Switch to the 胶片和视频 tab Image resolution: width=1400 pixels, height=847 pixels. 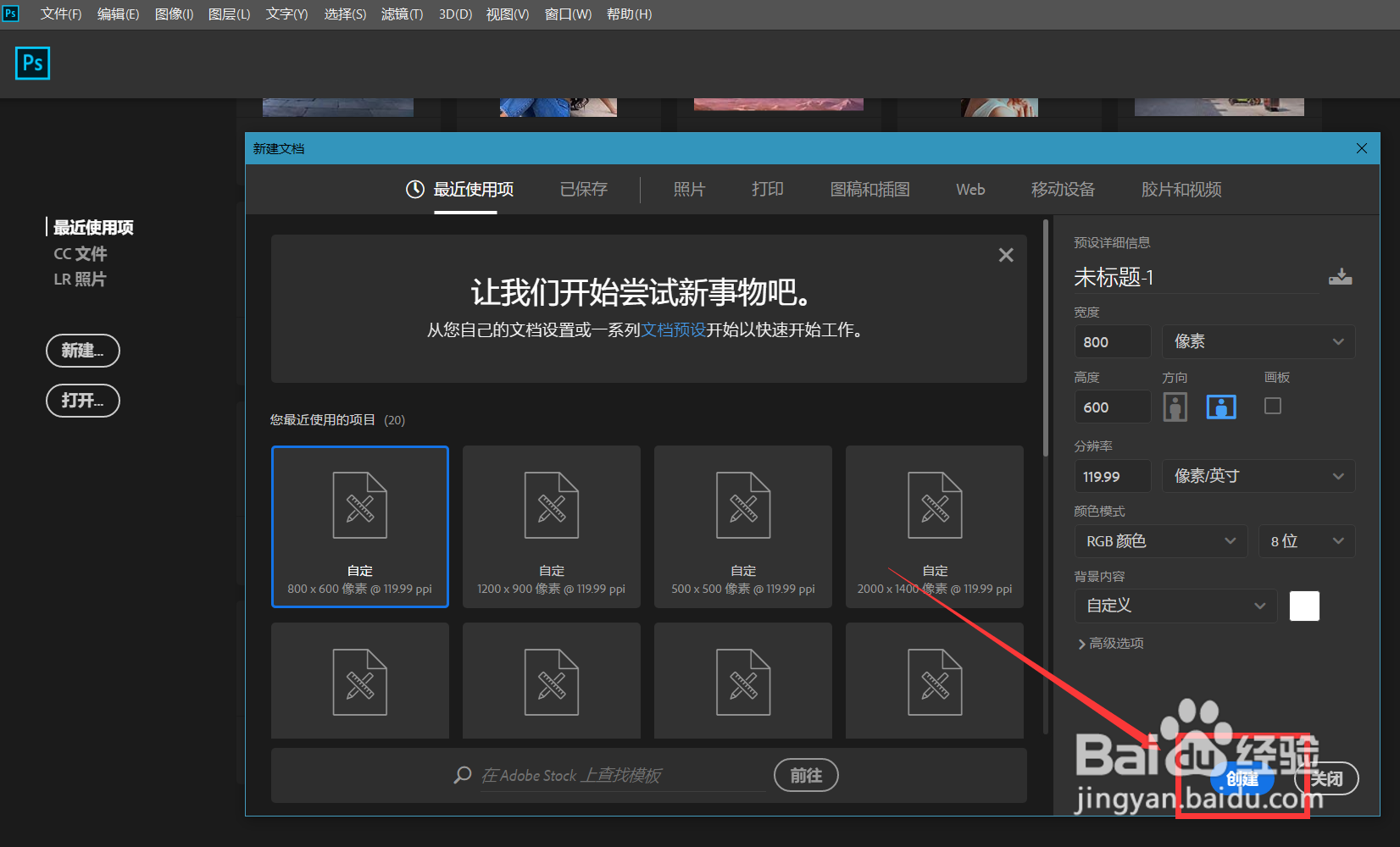(1181, 189)
